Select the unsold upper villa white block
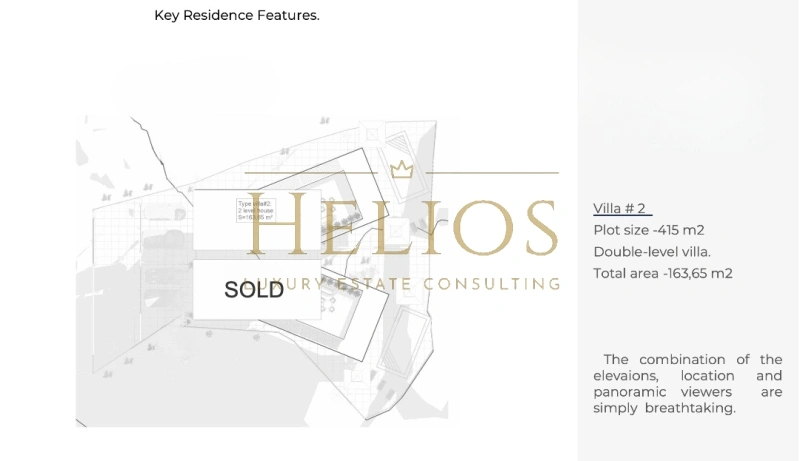 tap(257, 219)
